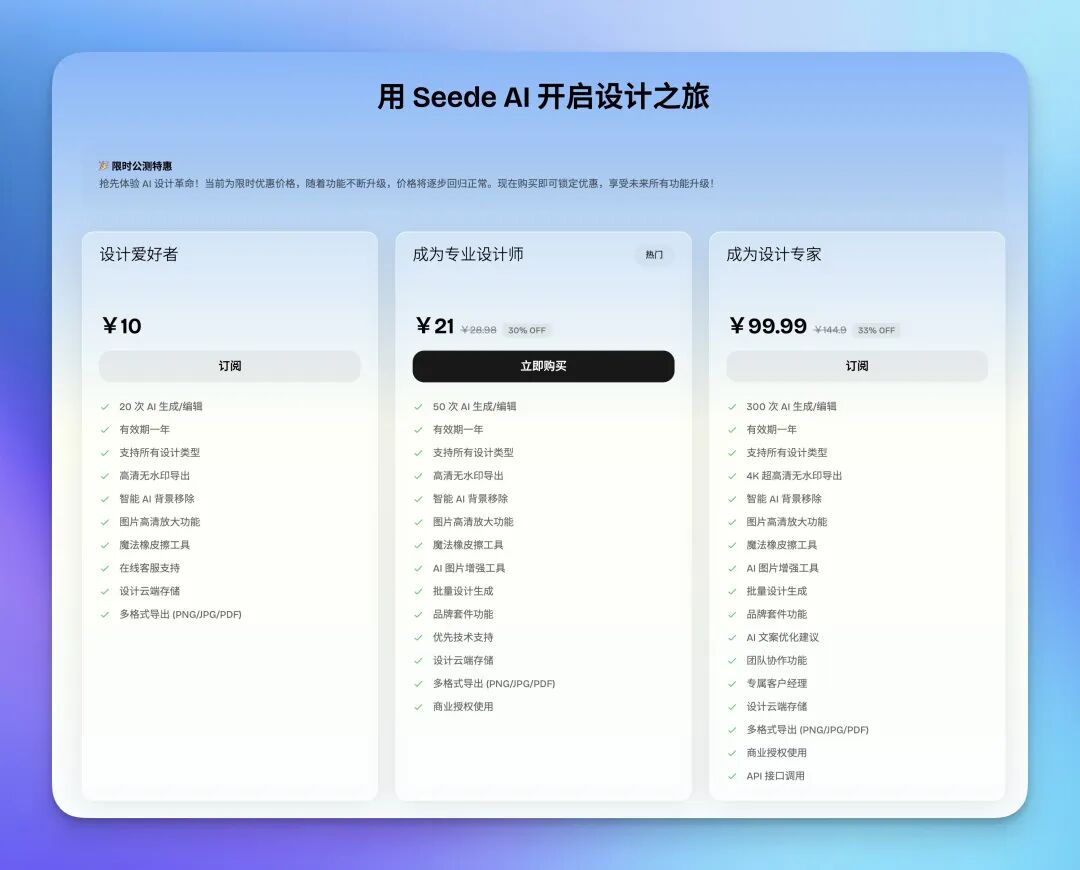Click the 优先技术支持 feature line
This screenshot has width=1080, height=870.
pos(463,637)
